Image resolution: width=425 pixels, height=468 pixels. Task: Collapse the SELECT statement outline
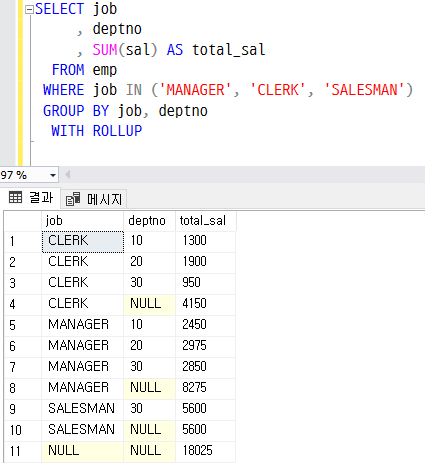(x=29, y=10)
